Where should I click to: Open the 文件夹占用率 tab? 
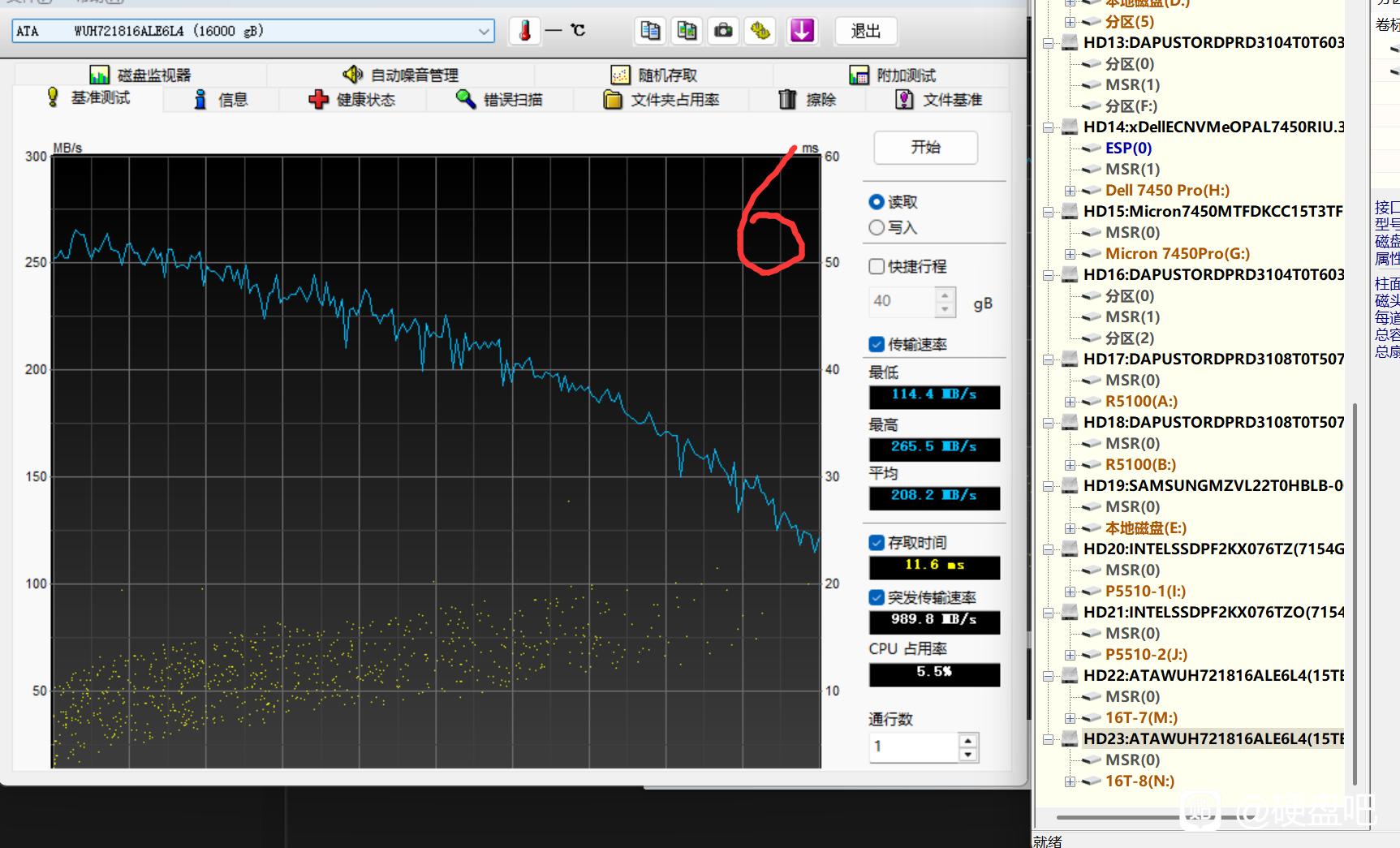[661, 100]
